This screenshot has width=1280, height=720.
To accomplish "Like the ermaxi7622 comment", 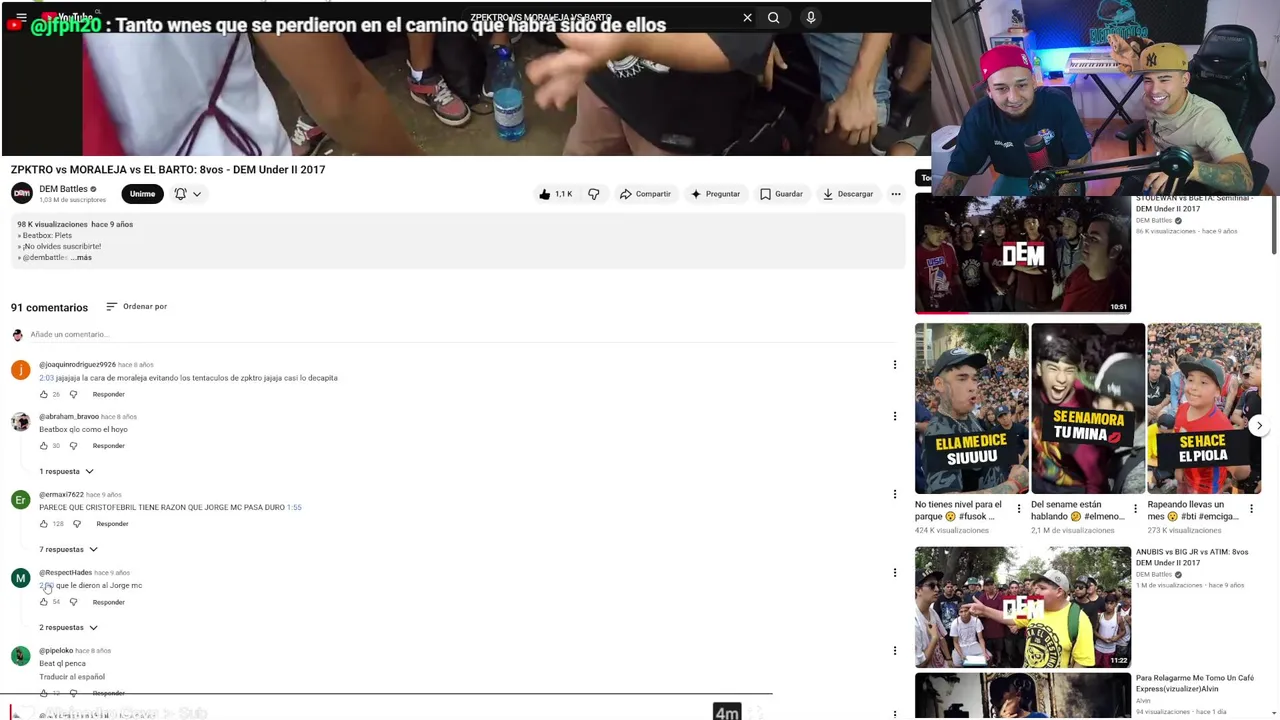I will click(x=43, y=524).
